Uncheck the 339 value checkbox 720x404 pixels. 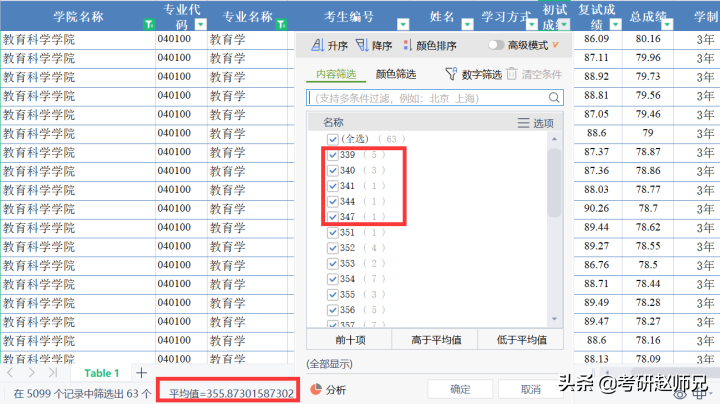pos(333,155)
